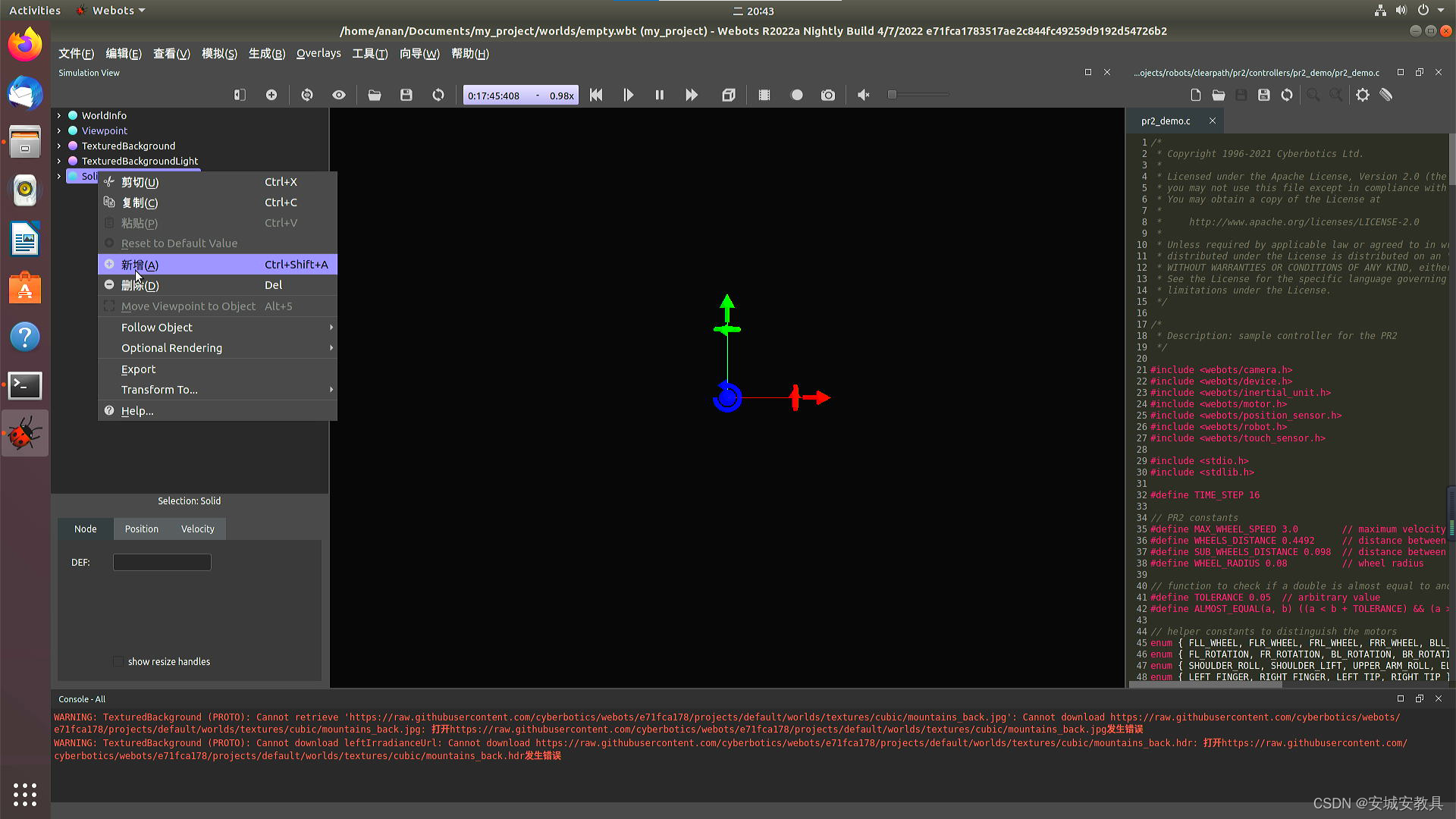1456x819 pixels.
Task: Take a screenshot with camera icon
Action: 828,95
